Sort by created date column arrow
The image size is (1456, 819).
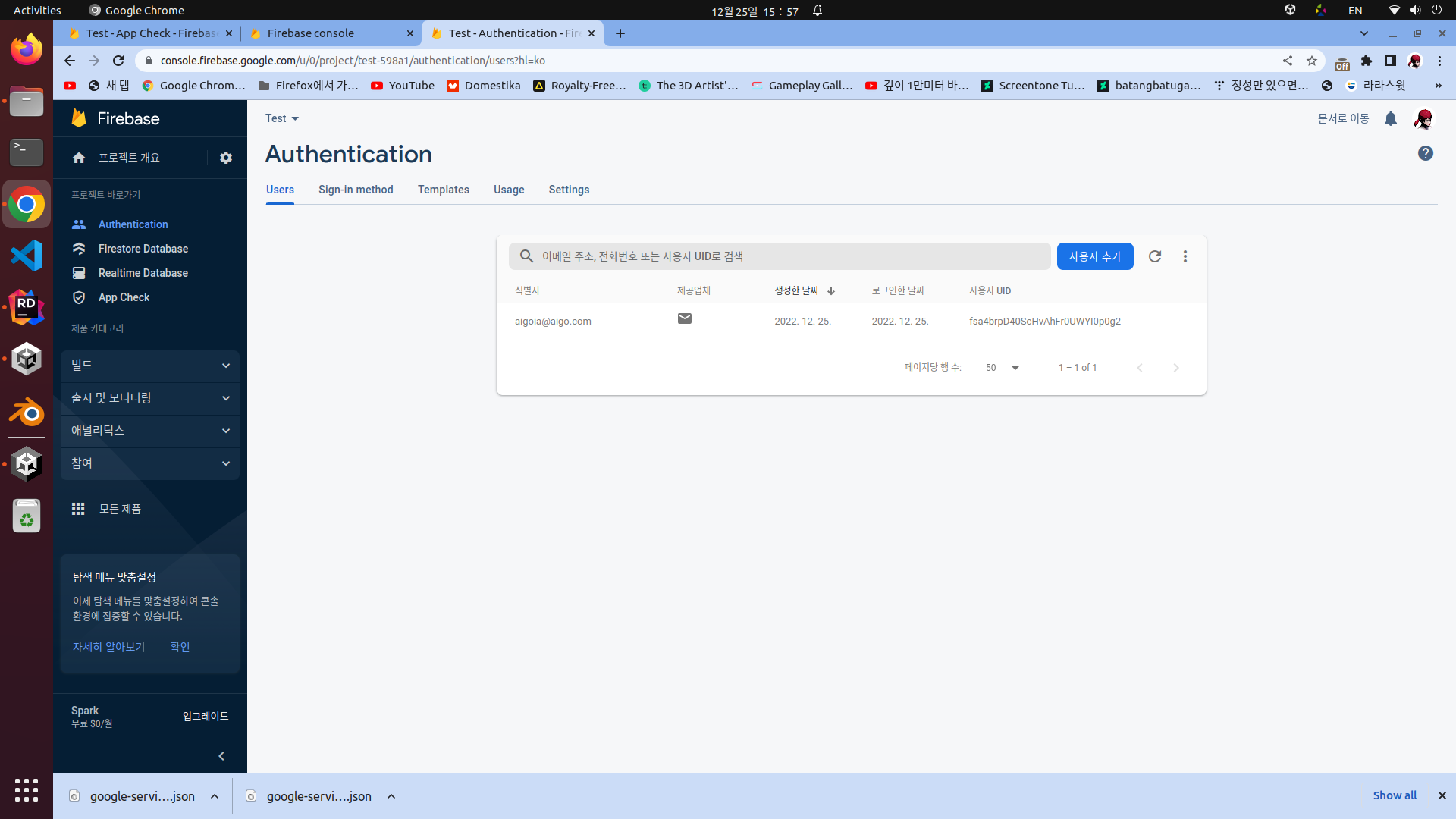point(831,290)
